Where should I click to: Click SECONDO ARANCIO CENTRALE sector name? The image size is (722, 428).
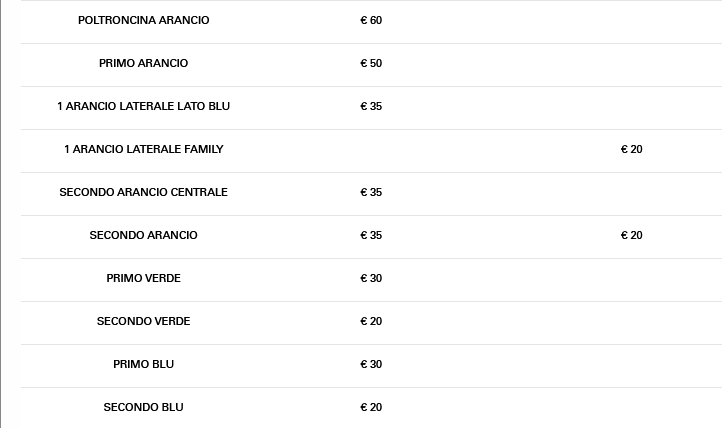(x=143, y=192)
